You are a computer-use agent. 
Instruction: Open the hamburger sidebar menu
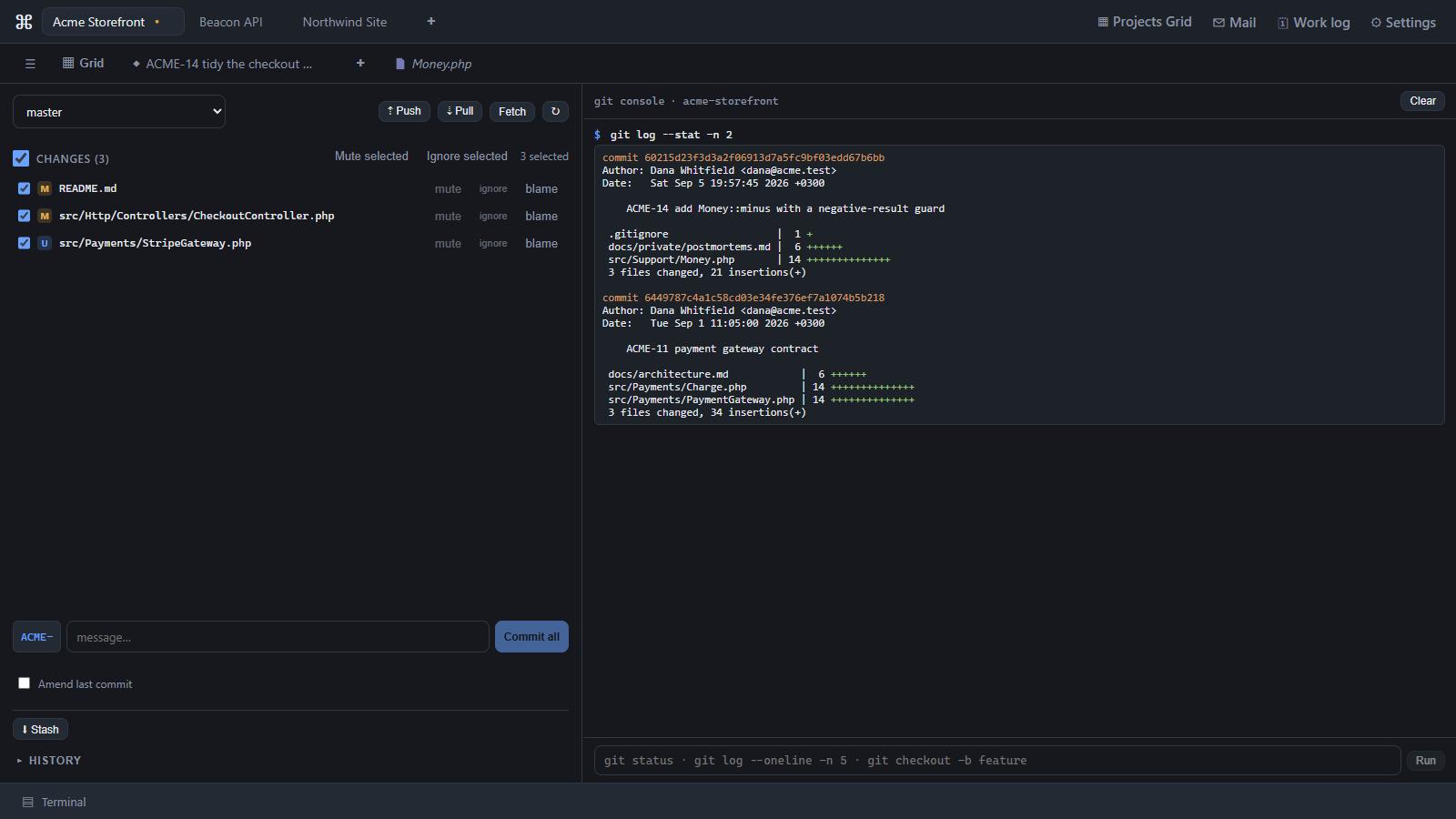tap(30, 64)
